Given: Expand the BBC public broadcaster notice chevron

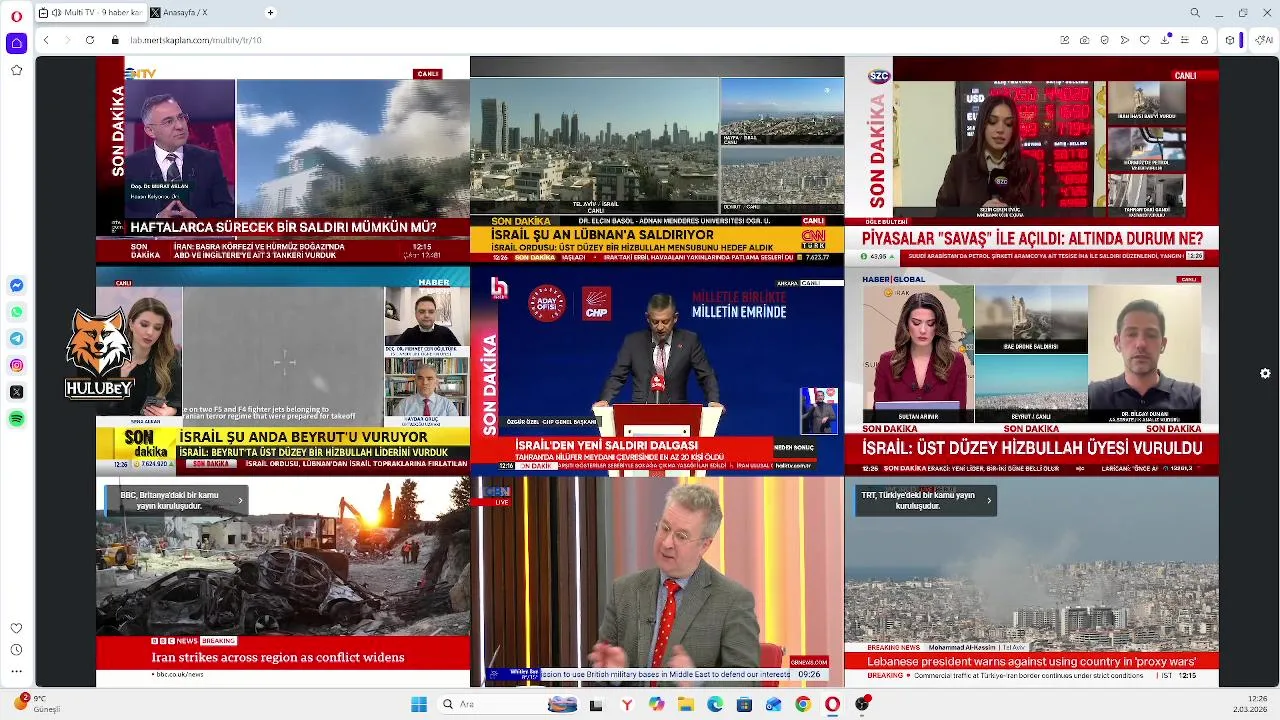Looking at the screenshot, I should [240, 500].
